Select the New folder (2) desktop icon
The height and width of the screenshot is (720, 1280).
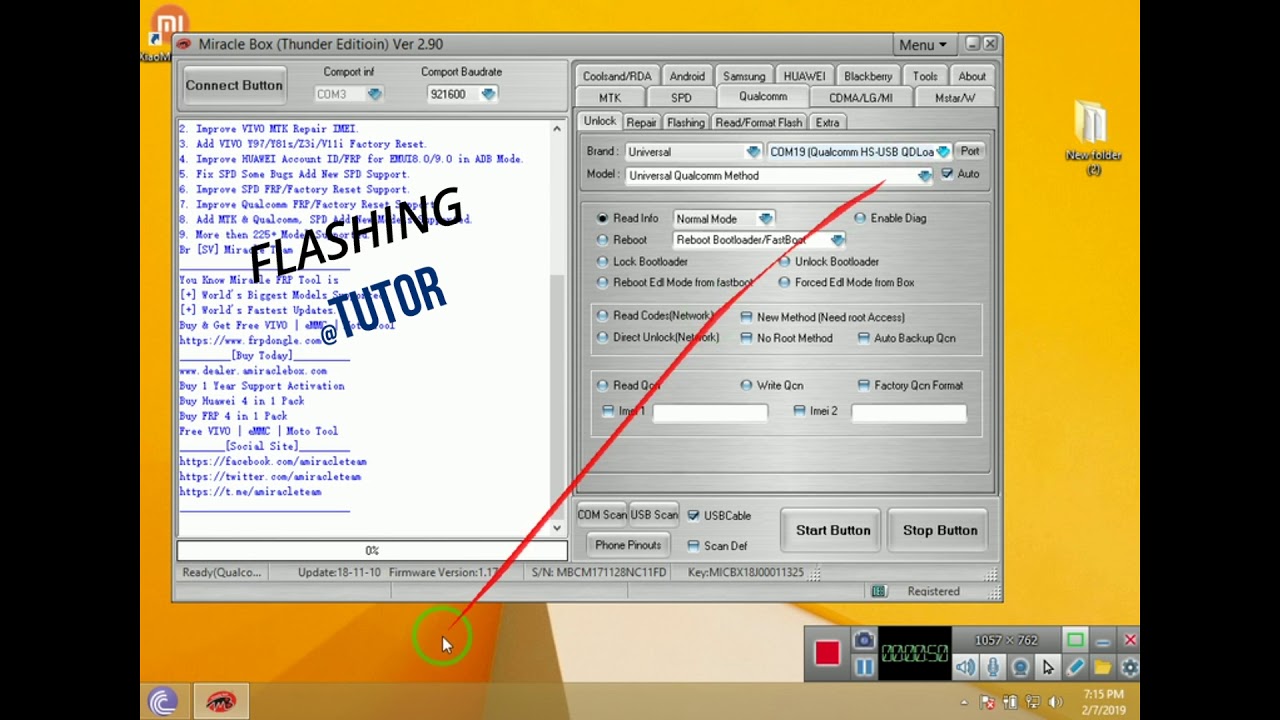point(1092,137)
